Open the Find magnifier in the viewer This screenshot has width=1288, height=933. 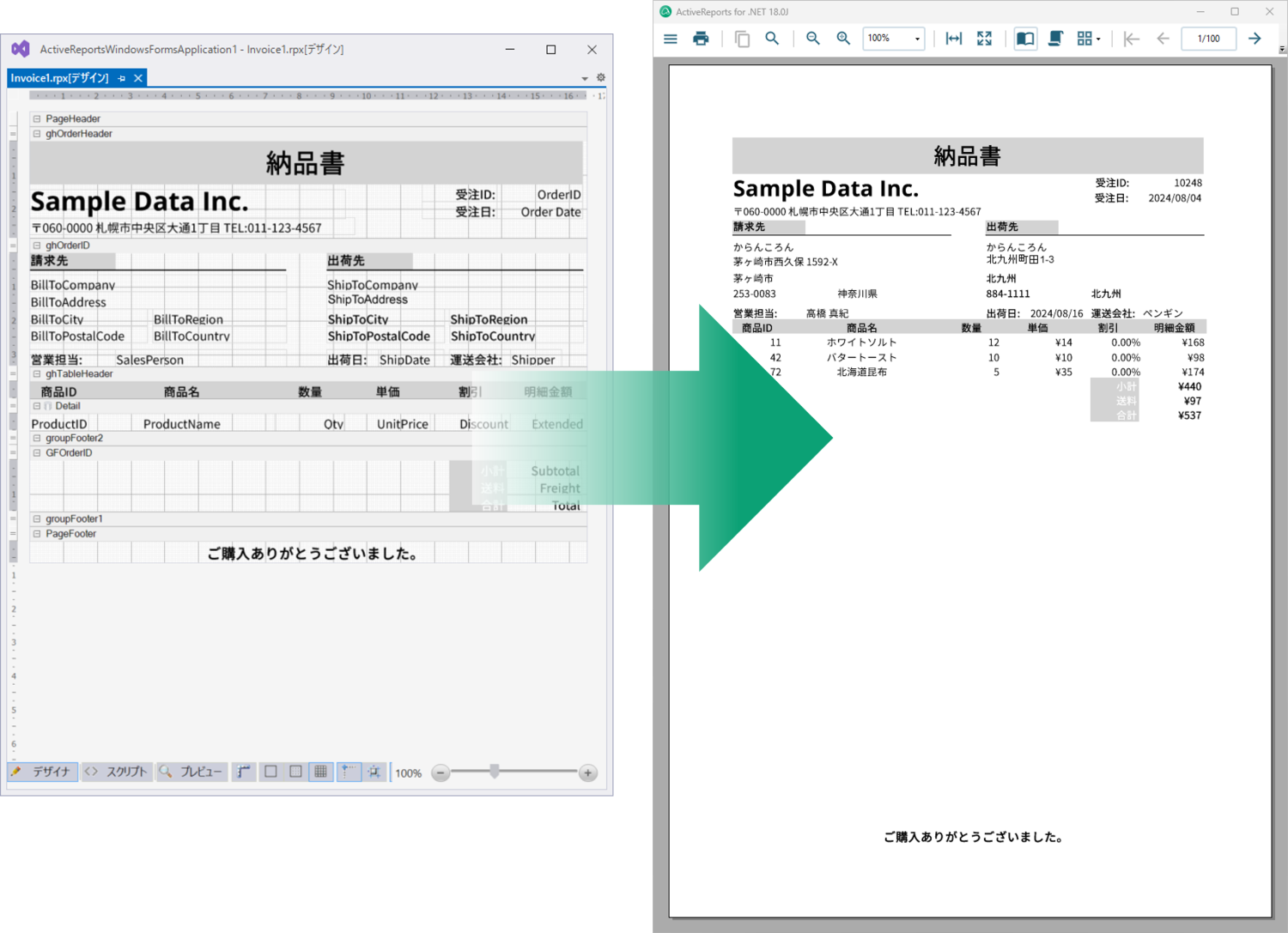click(x=772, y=39)
